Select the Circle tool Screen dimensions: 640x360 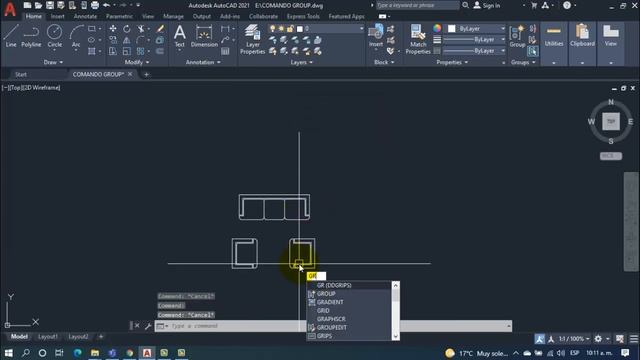[54, 36]
